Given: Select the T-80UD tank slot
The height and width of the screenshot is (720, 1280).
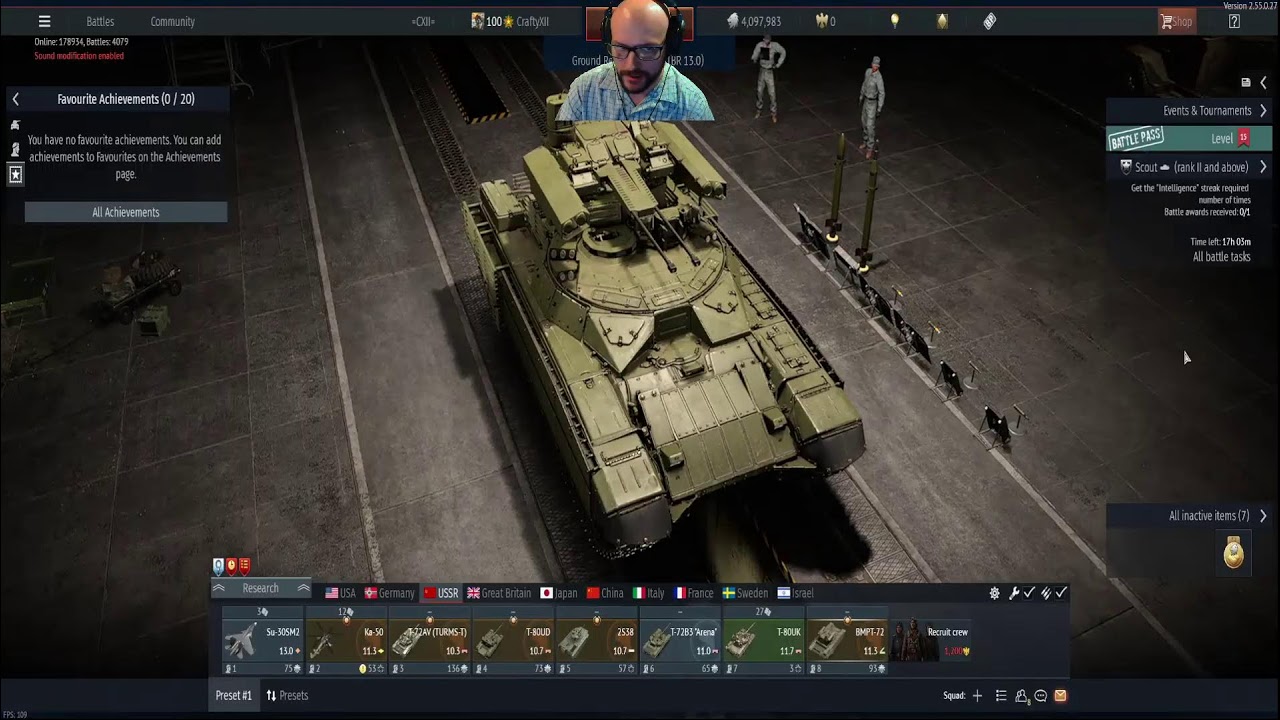Looking at the screenshot, I should click(x=512, y=641).
